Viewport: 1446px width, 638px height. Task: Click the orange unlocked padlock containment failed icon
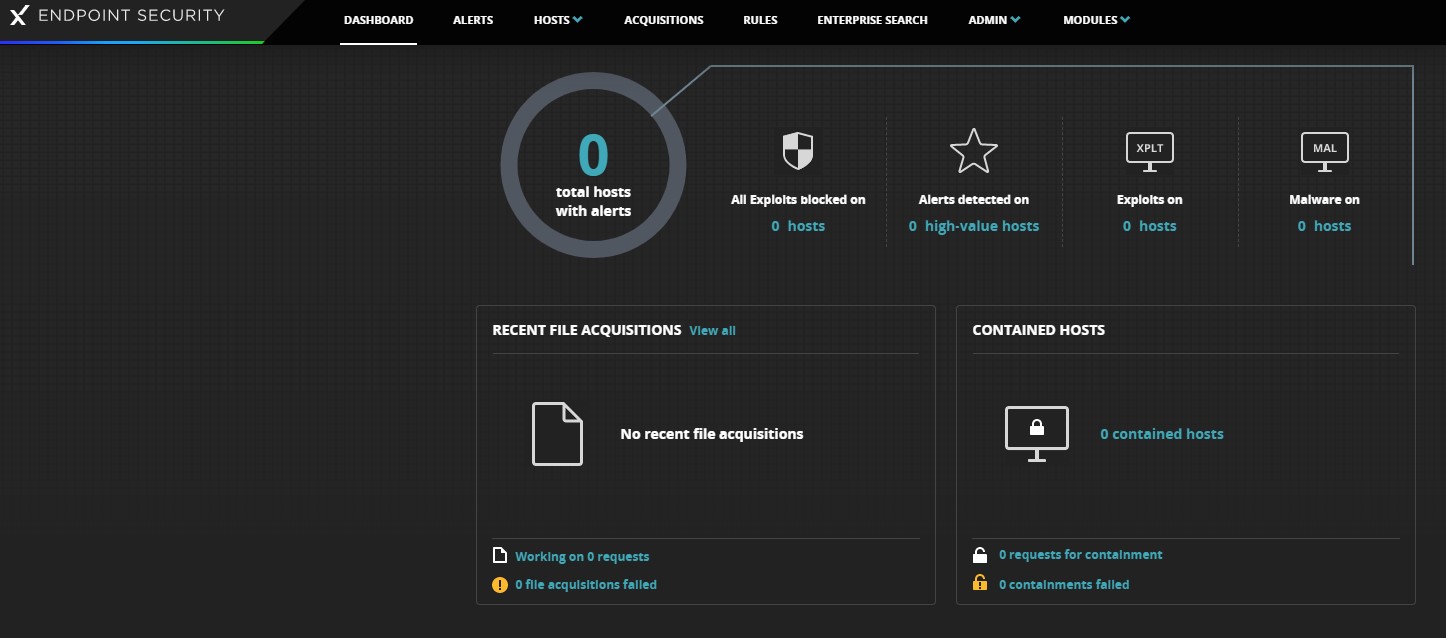pos(980,584)
